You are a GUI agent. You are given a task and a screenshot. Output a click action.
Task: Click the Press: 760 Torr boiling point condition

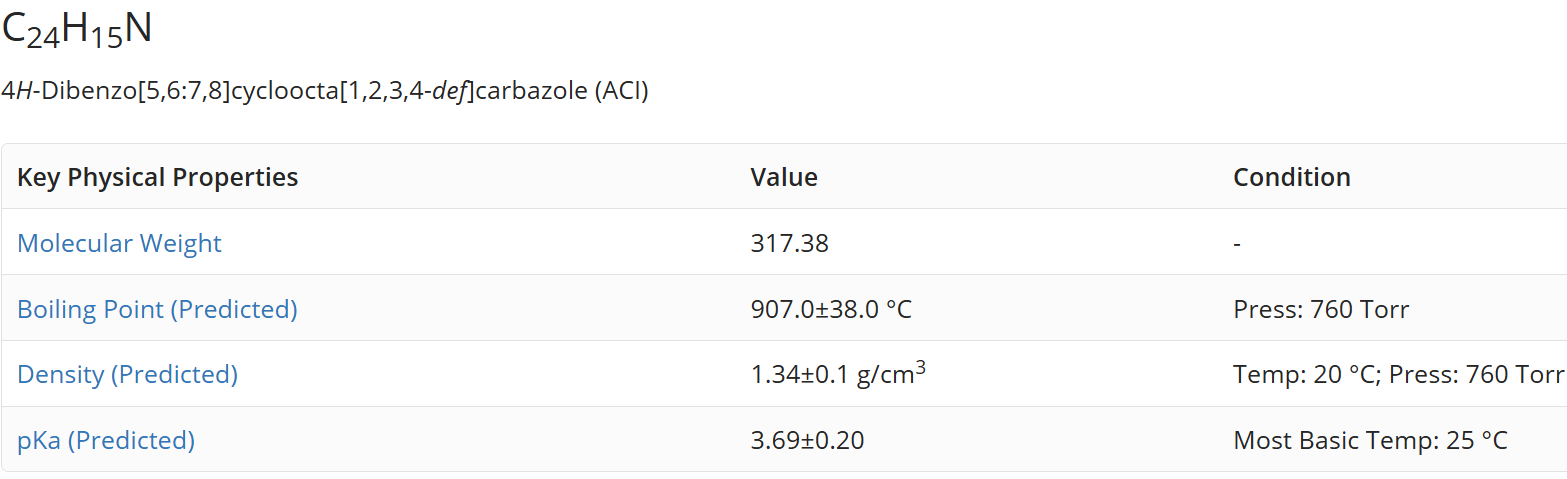pos(1321,309)
